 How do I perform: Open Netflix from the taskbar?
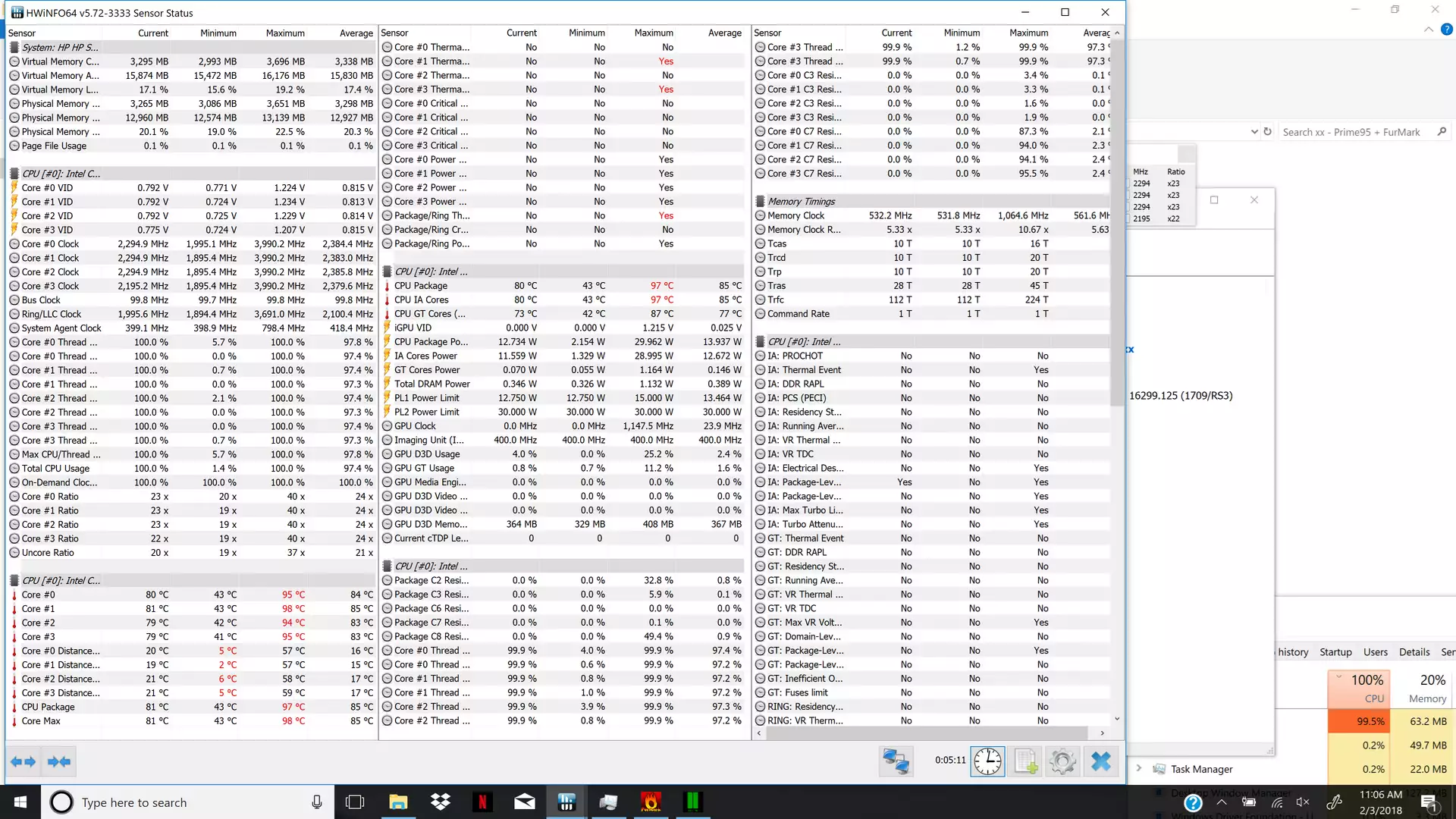482,802
